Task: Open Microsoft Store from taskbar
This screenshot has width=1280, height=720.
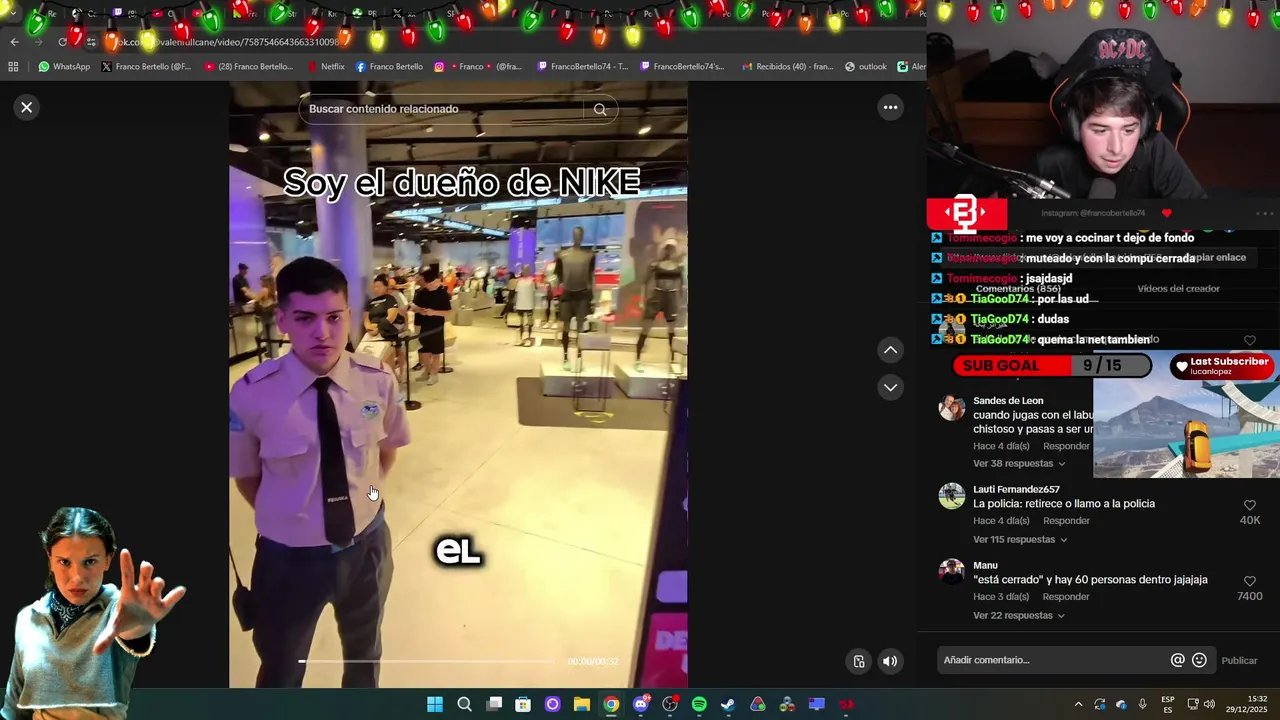Action: tap(523, 705)
